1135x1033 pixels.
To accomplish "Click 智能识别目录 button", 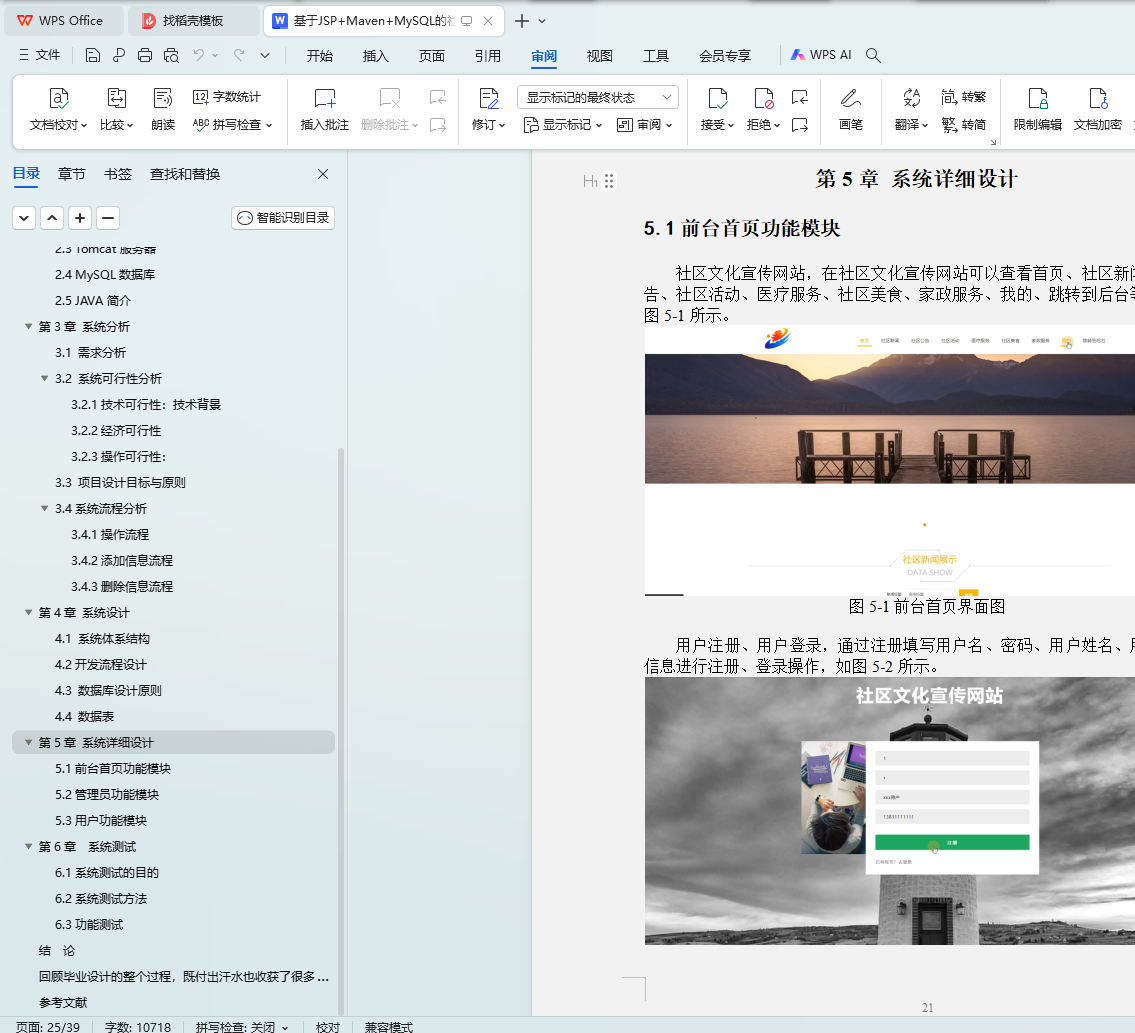I will 283,218.
